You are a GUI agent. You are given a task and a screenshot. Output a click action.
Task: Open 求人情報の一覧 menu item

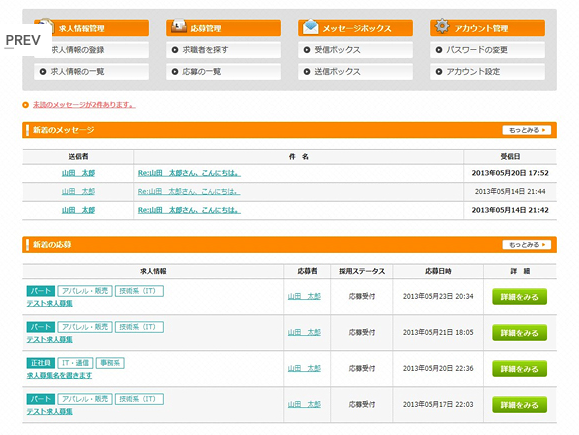[x=92, y=72]
